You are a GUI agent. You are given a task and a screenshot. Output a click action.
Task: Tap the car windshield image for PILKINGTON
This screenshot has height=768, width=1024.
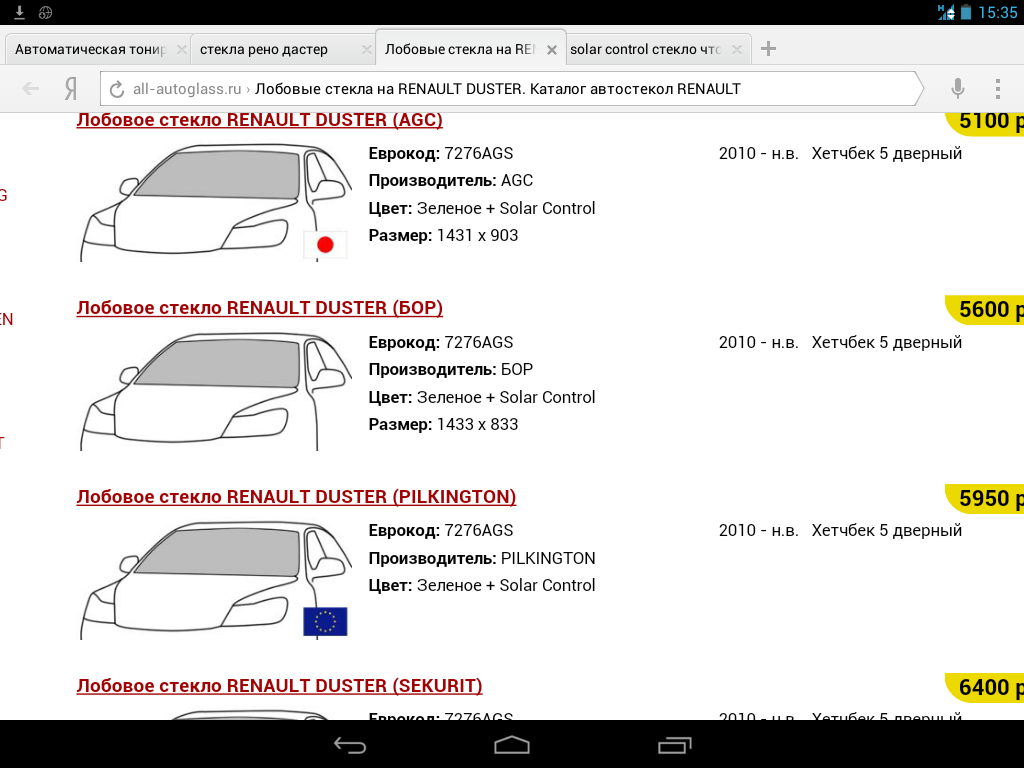pos(216,580)
